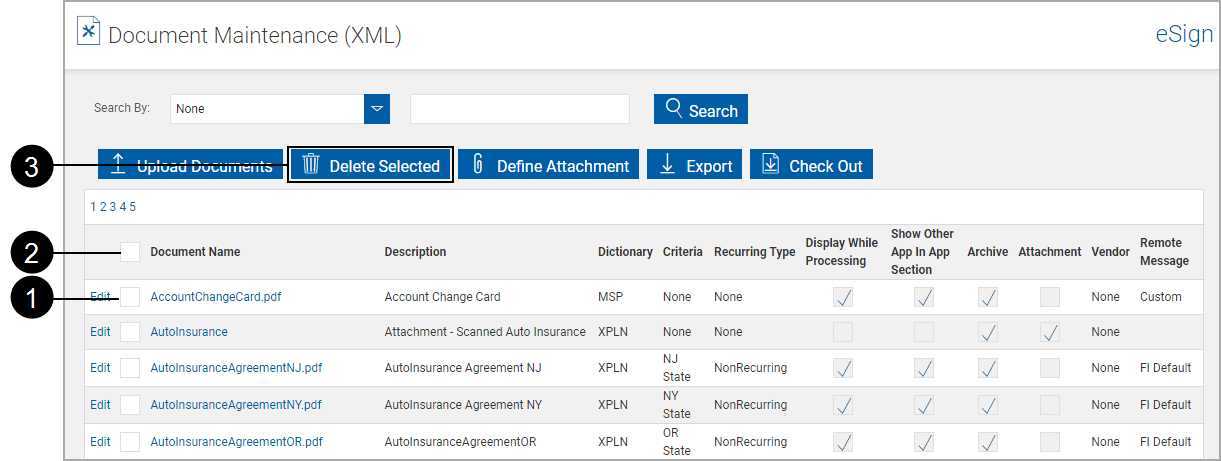
Task: Toggle Archive checkbox for AccountChangeCard.pdf
Action: [x=988, y=297]
